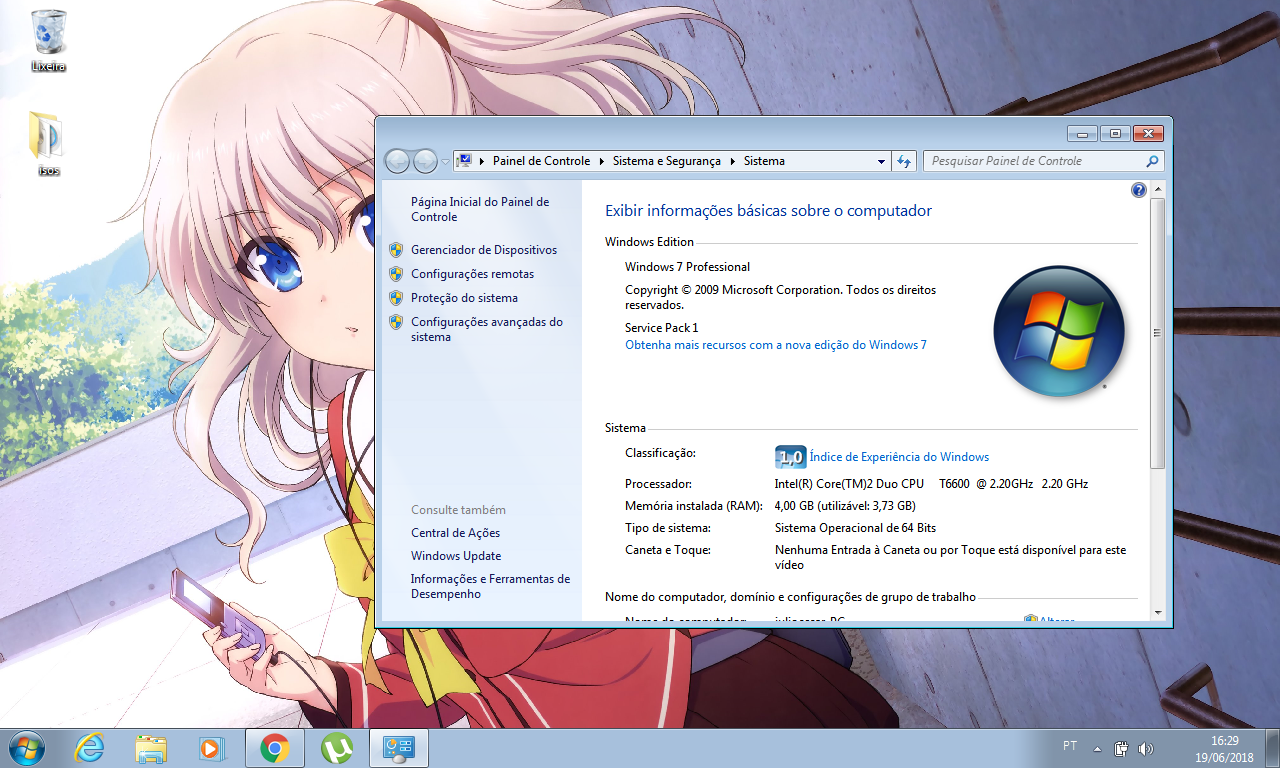Open Obtenha mais recursos Windows 7 link

point(776,345)
